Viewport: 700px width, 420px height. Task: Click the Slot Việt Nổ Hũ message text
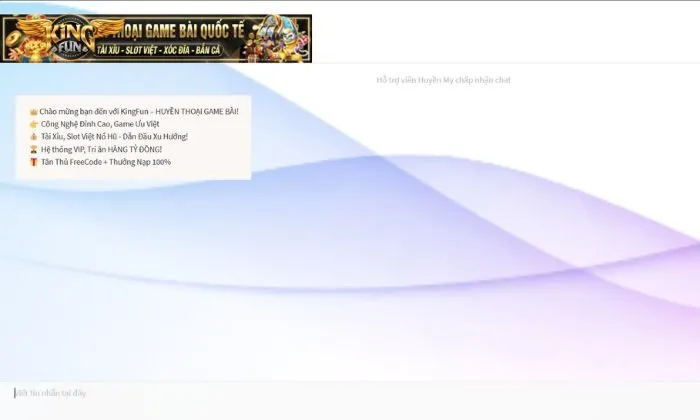114,136
